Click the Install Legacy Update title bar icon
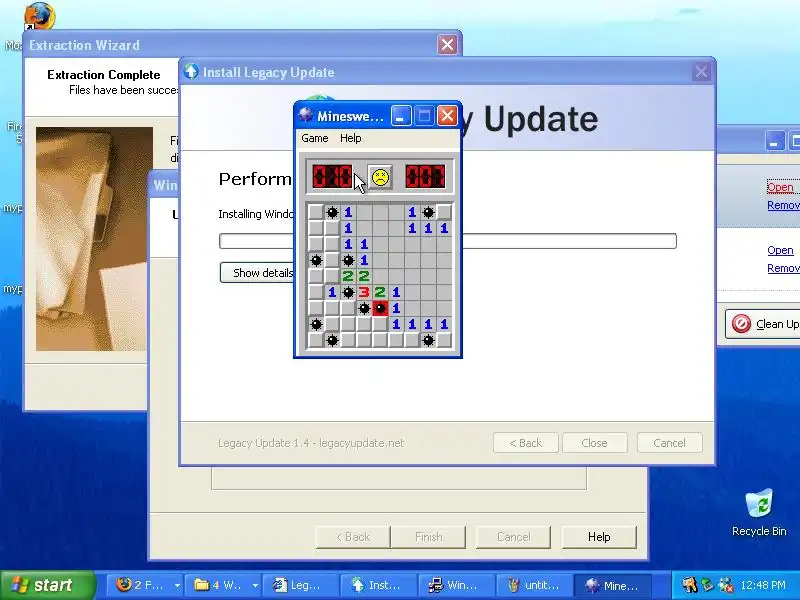Screen dimensions: 800x600 (191, 71)
